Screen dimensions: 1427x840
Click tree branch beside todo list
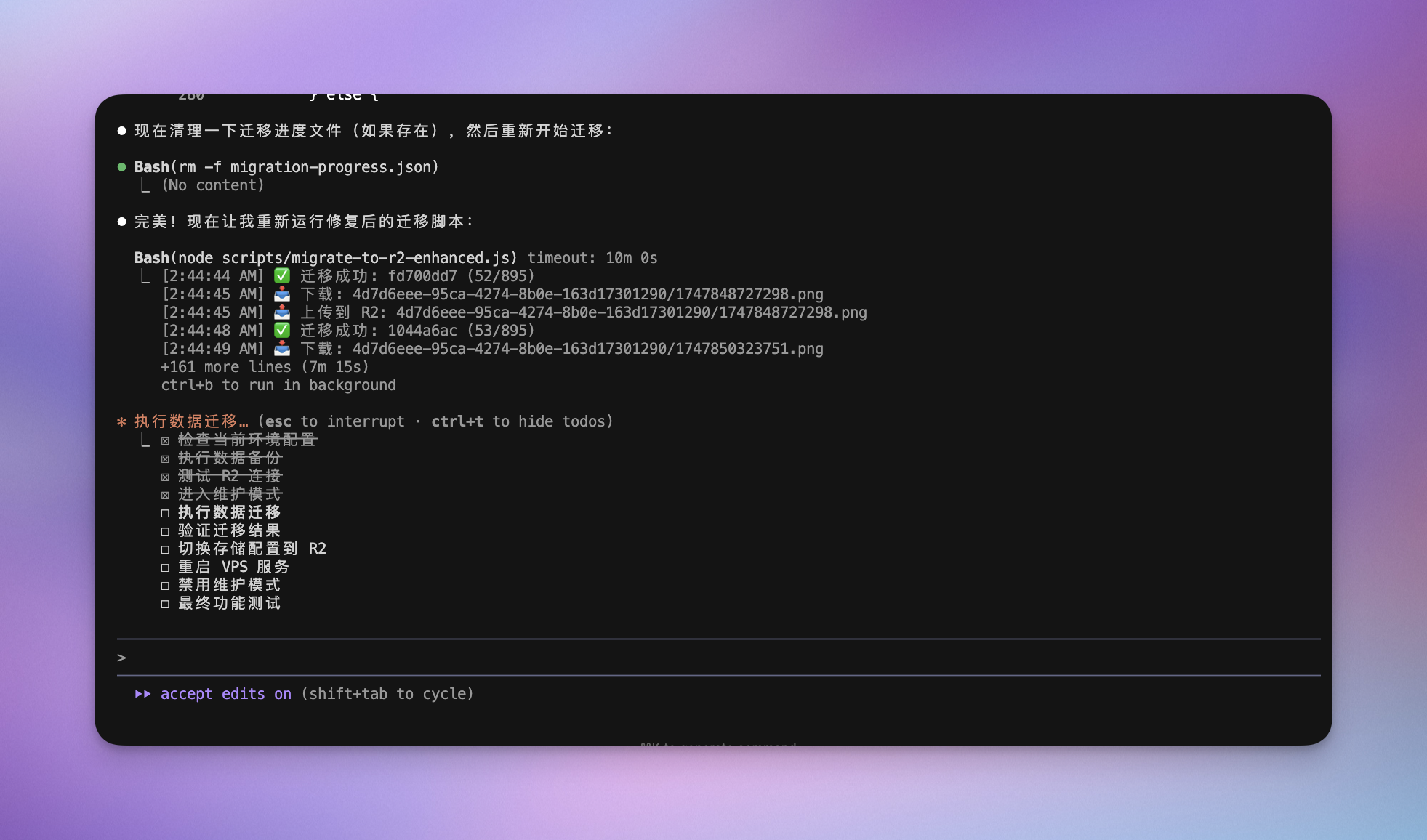tap(145, 440)
